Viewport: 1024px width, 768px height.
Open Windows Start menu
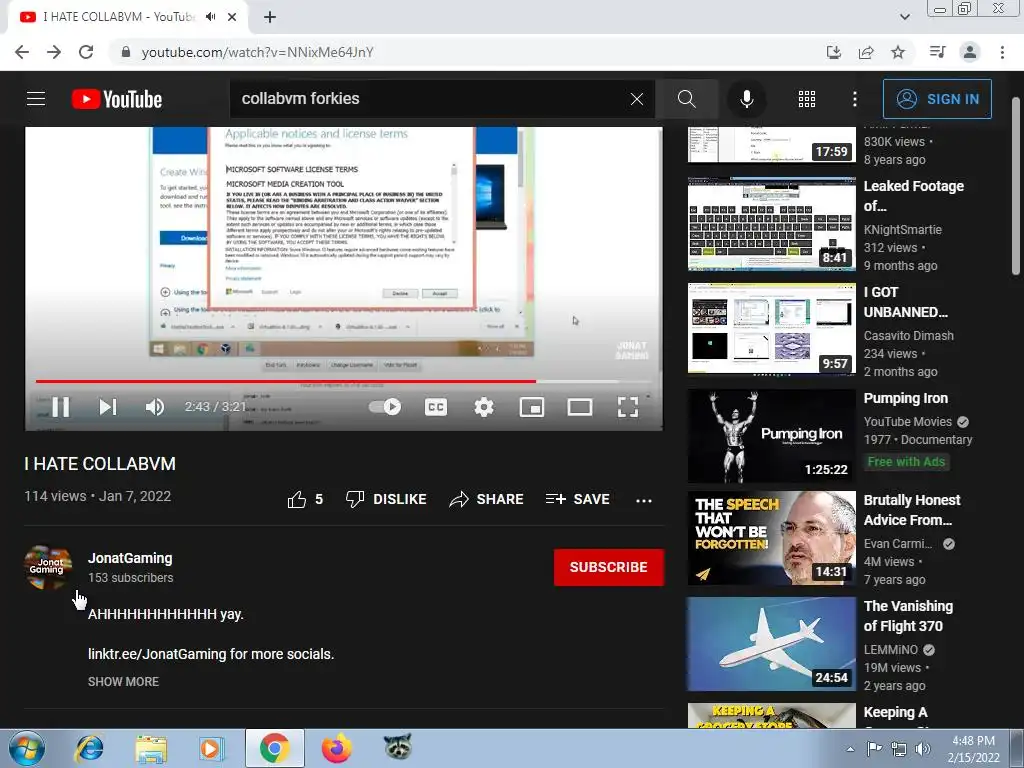(27, 748)
